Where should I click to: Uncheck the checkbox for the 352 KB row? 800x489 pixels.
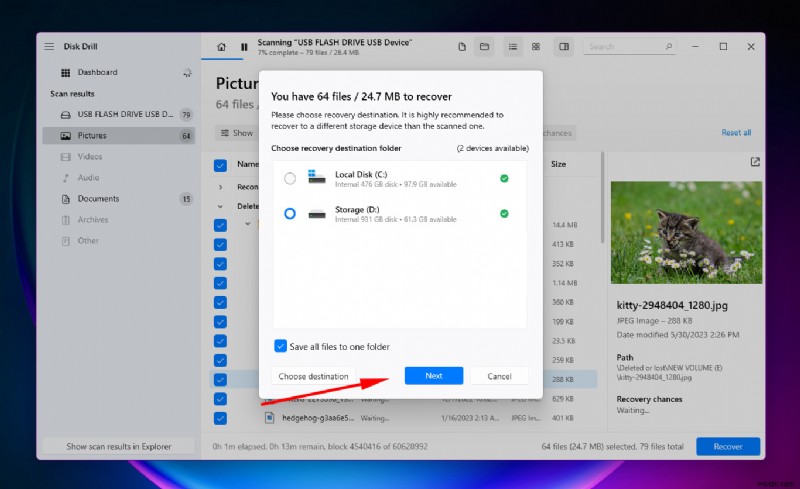pyautogui.click(x=220, y=264)
